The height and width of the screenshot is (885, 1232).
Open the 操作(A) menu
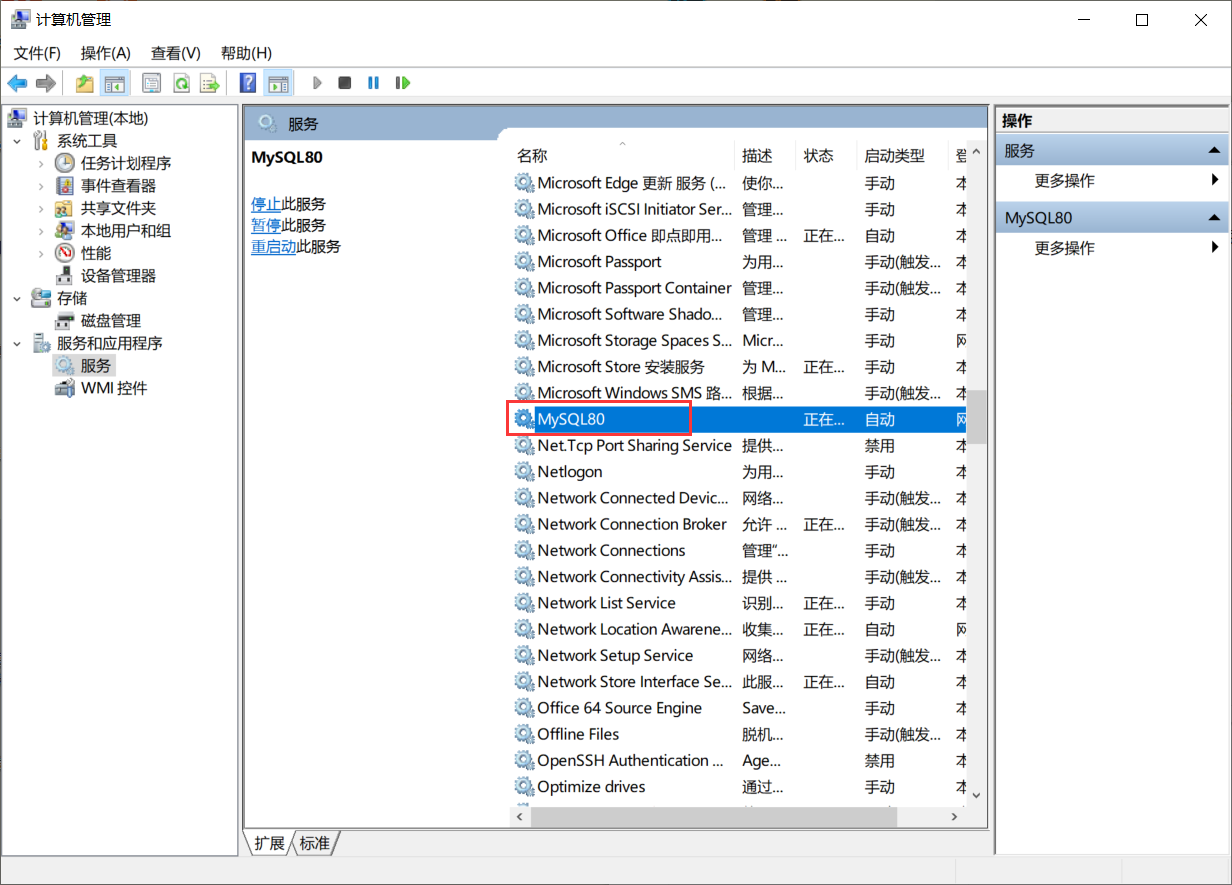pos(106,53)
